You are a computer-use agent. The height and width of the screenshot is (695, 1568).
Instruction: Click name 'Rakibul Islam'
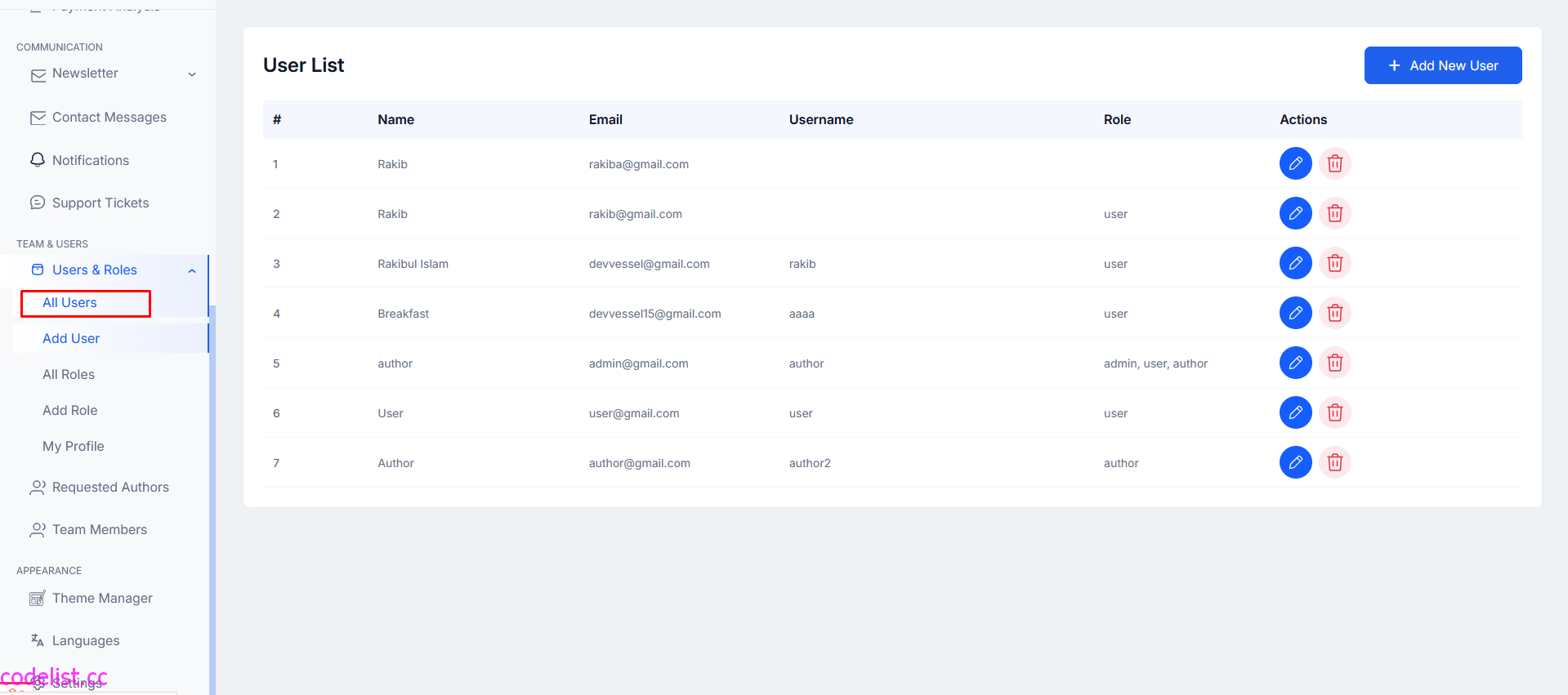tap(413, 264)
